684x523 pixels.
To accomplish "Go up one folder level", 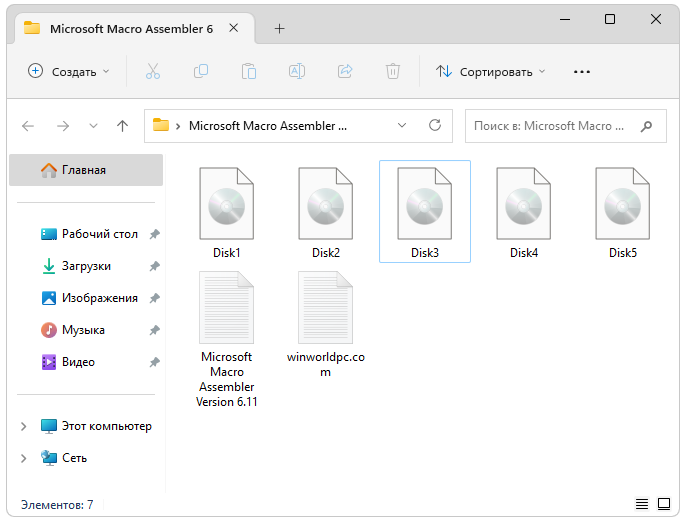I will (123, 126).
